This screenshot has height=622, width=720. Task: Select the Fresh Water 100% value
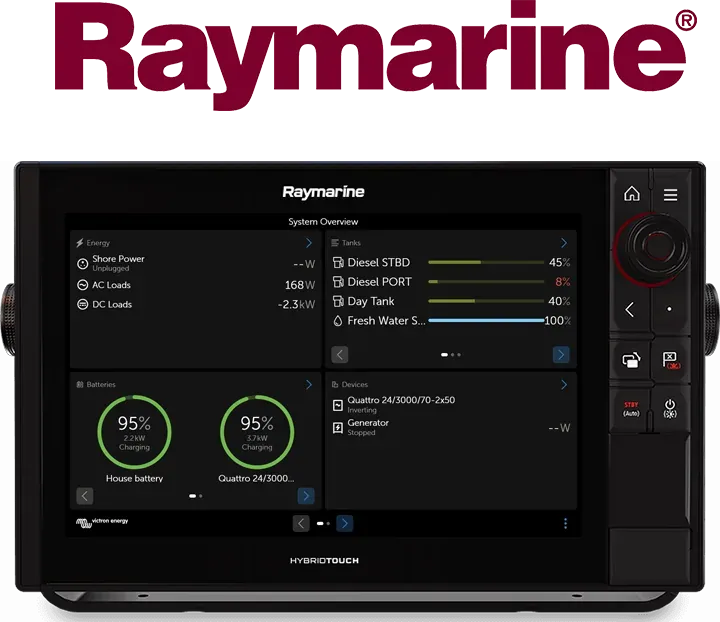click(x=557, y=320)
